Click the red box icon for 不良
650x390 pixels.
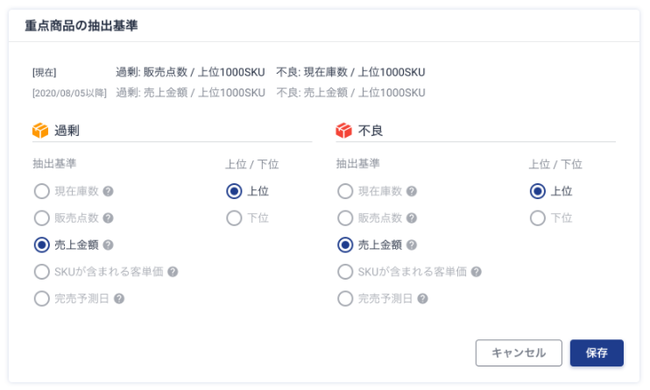coord(344,131)
